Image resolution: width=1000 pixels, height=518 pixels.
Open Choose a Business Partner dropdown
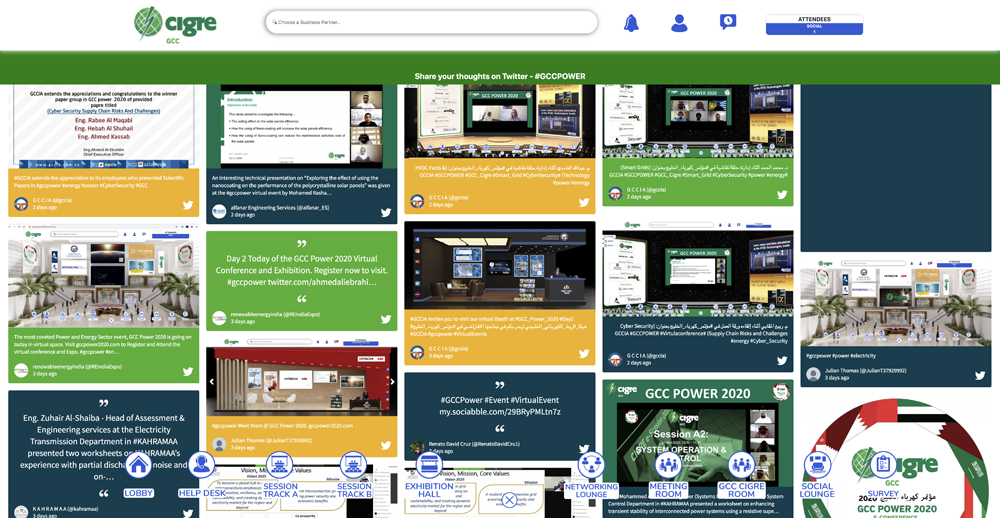point(431,22)
